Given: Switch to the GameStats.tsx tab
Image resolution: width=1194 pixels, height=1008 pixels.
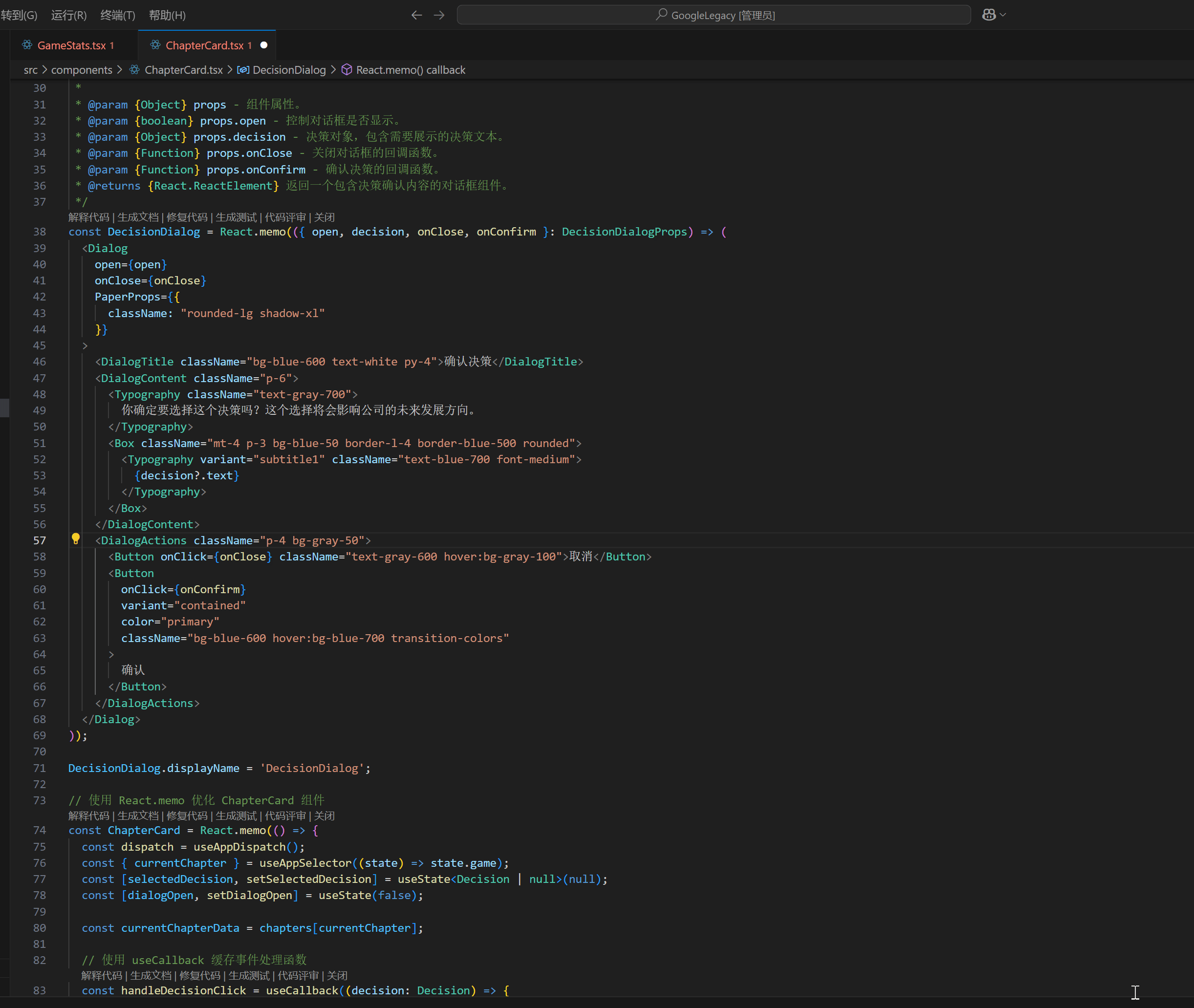Looking at the screenshot, I should pyautogui.click(x=71, y=45).
